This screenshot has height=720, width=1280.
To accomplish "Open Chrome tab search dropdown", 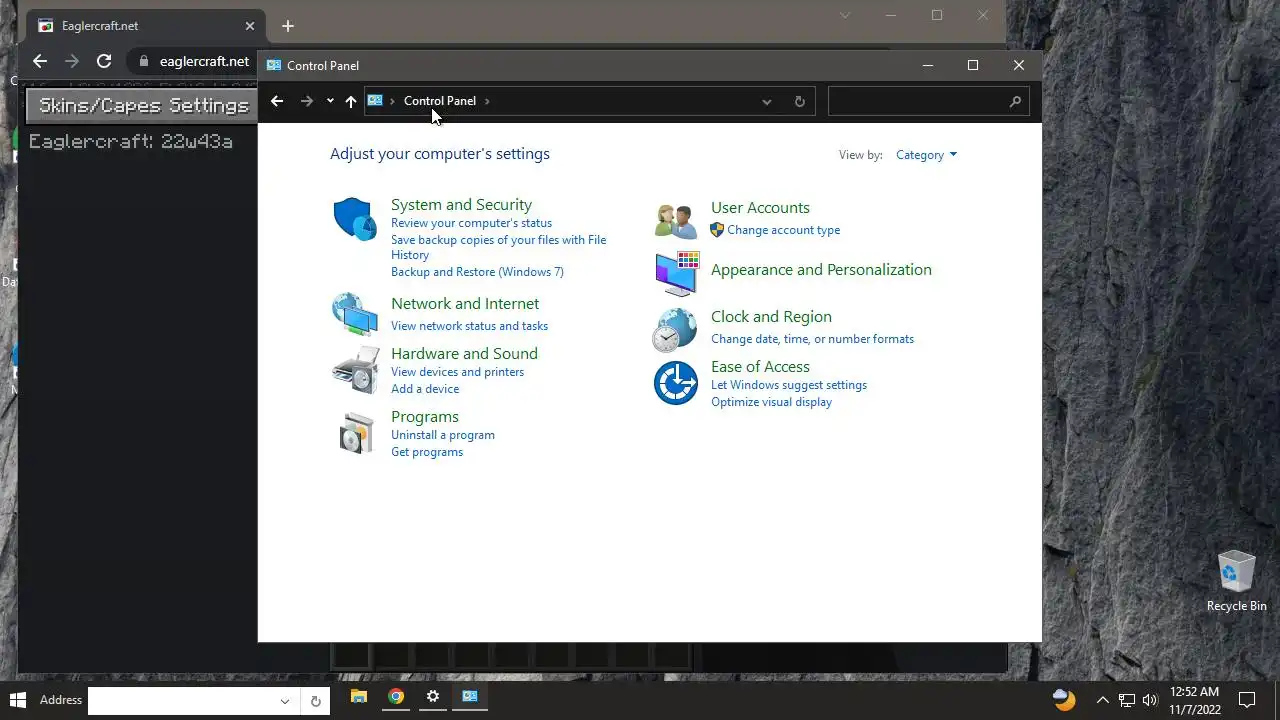I will click(845, 15).
